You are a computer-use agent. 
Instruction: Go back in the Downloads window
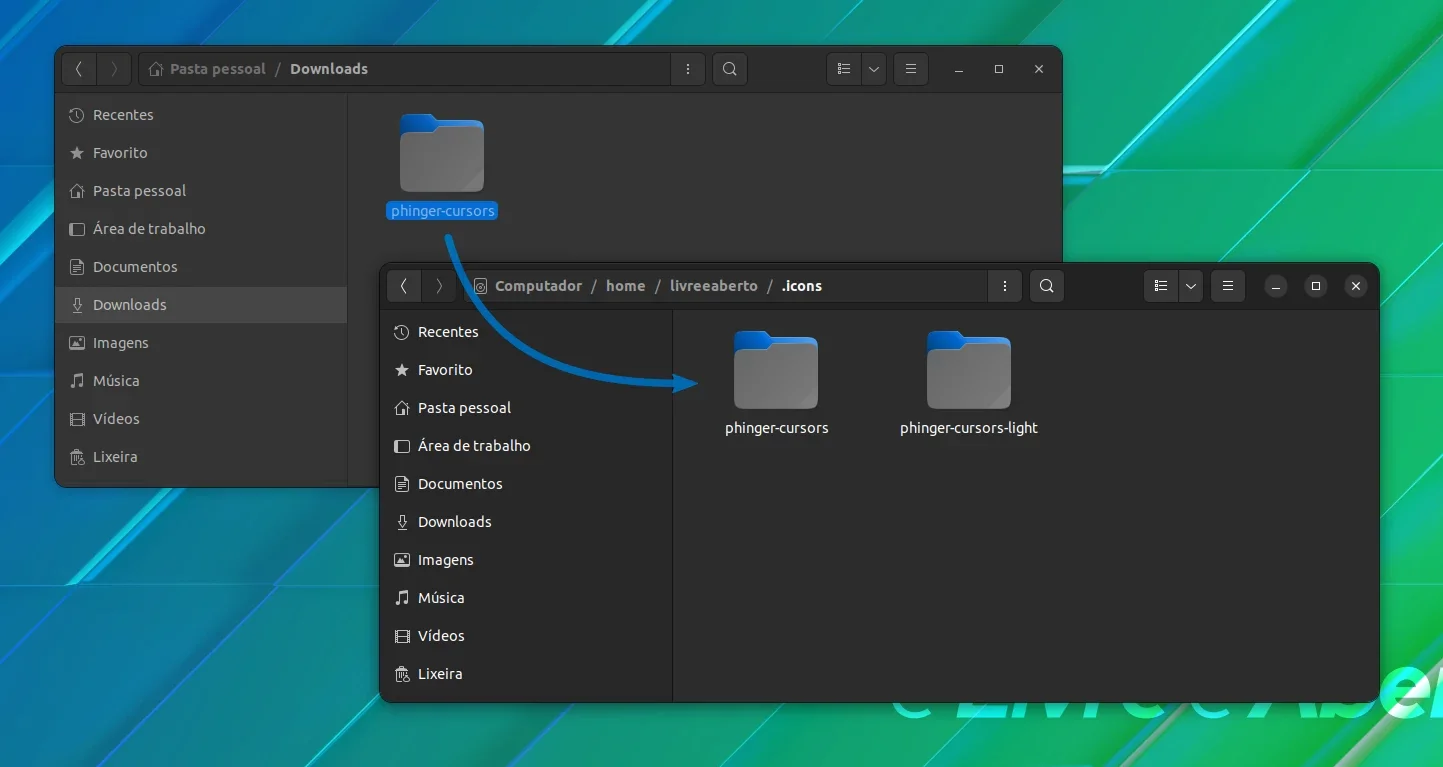coord(79,69)
